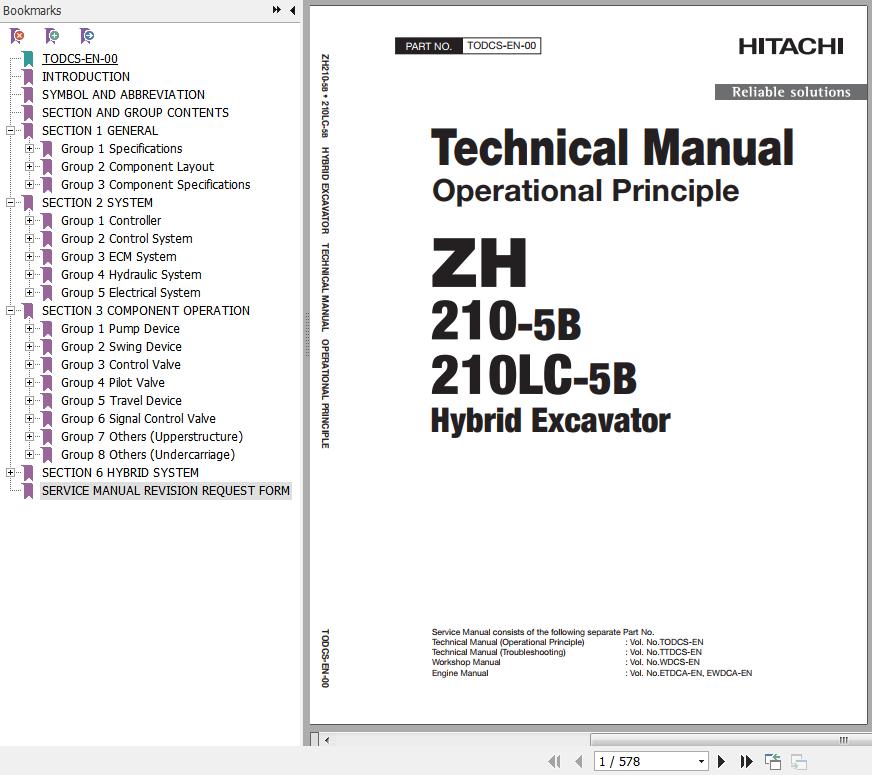Click the PART NO. TODCS-EN-00 box
The width and height of the screenshot is (872, 775).
click(468, 46)
